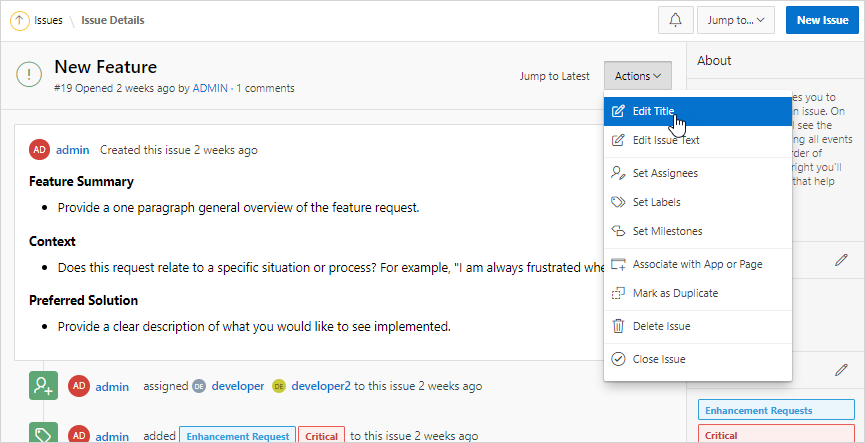Select Set Assignees menu option

pos(665,173)
